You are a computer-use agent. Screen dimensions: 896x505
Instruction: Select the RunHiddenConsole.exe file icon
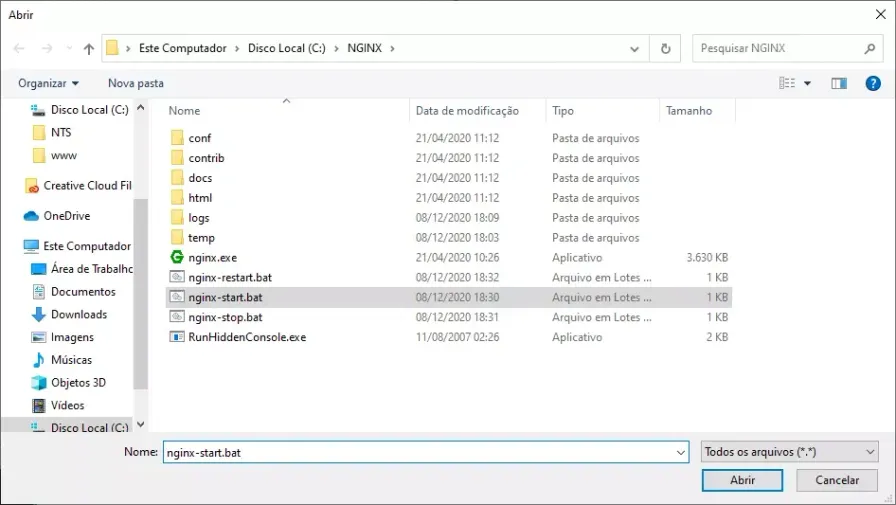pos(177,337)
